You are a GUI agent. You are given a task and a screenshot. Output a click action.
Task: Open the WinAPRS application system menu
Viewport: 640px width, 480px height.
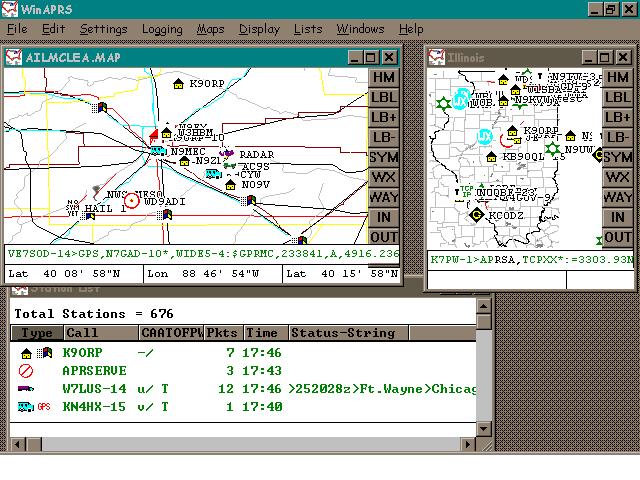point(10,9)
